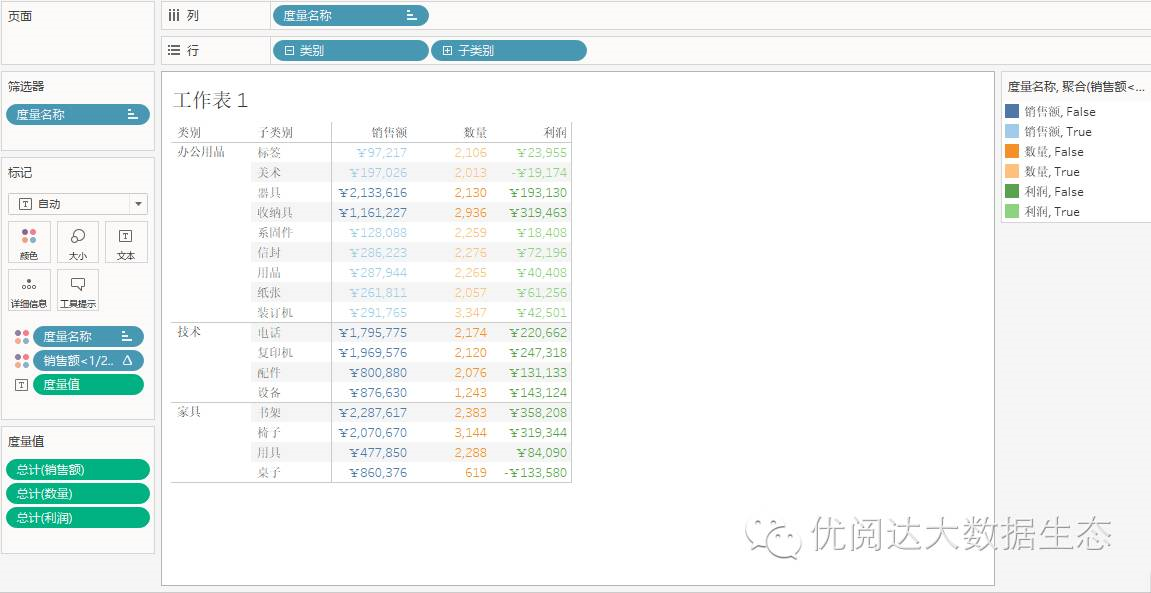1151x593 pixels.
Task: Click the 标记 marks card header
Action: tap(20, 173)
